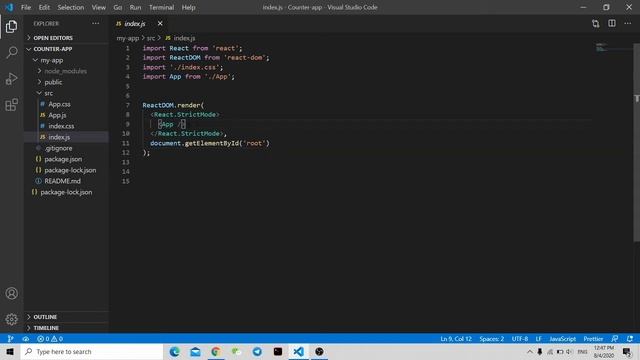Collapse the src folder
Viewport: 640px width, 360px height.
pyautogui.click(x=67, y=93)
